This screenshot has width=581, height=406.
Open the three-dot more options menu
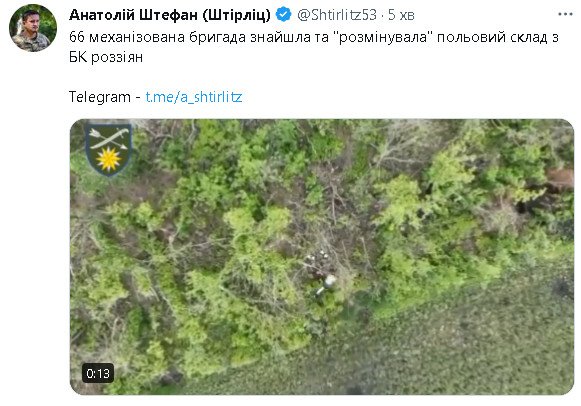pos(565,14)
